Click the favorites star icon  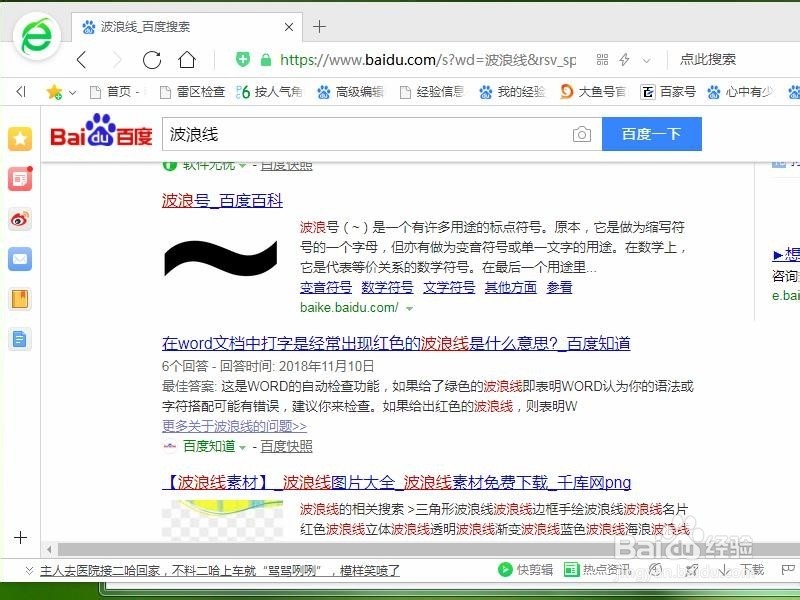(x=54, y=92)
